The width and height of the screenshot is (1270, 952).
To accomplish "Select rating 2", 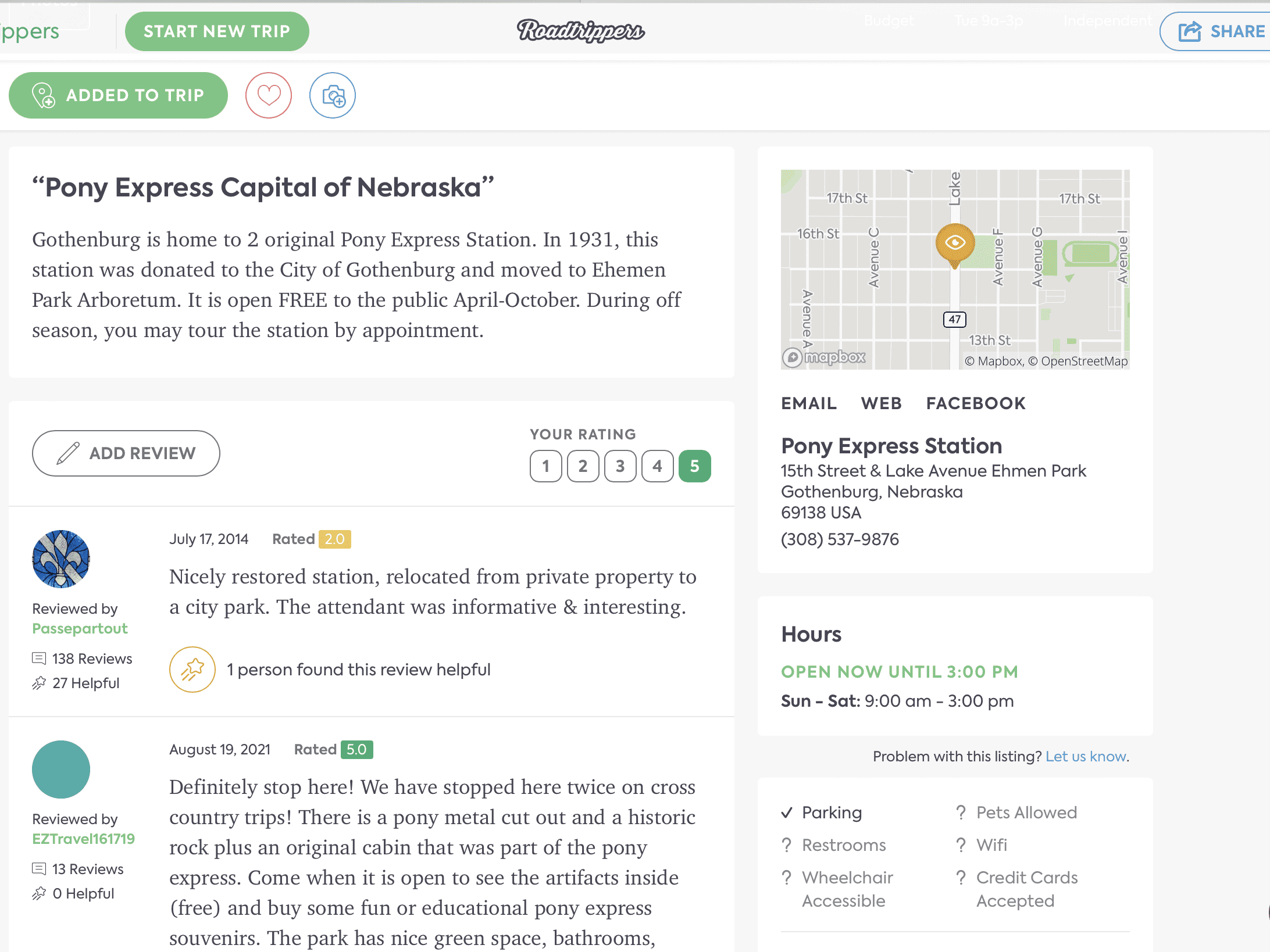I will click(x=583, y=466).
